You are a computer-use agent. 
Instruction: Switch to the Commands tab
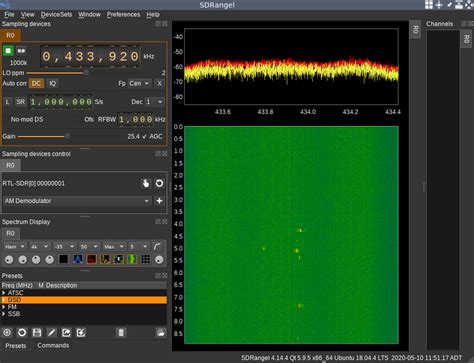click(53, 345)
